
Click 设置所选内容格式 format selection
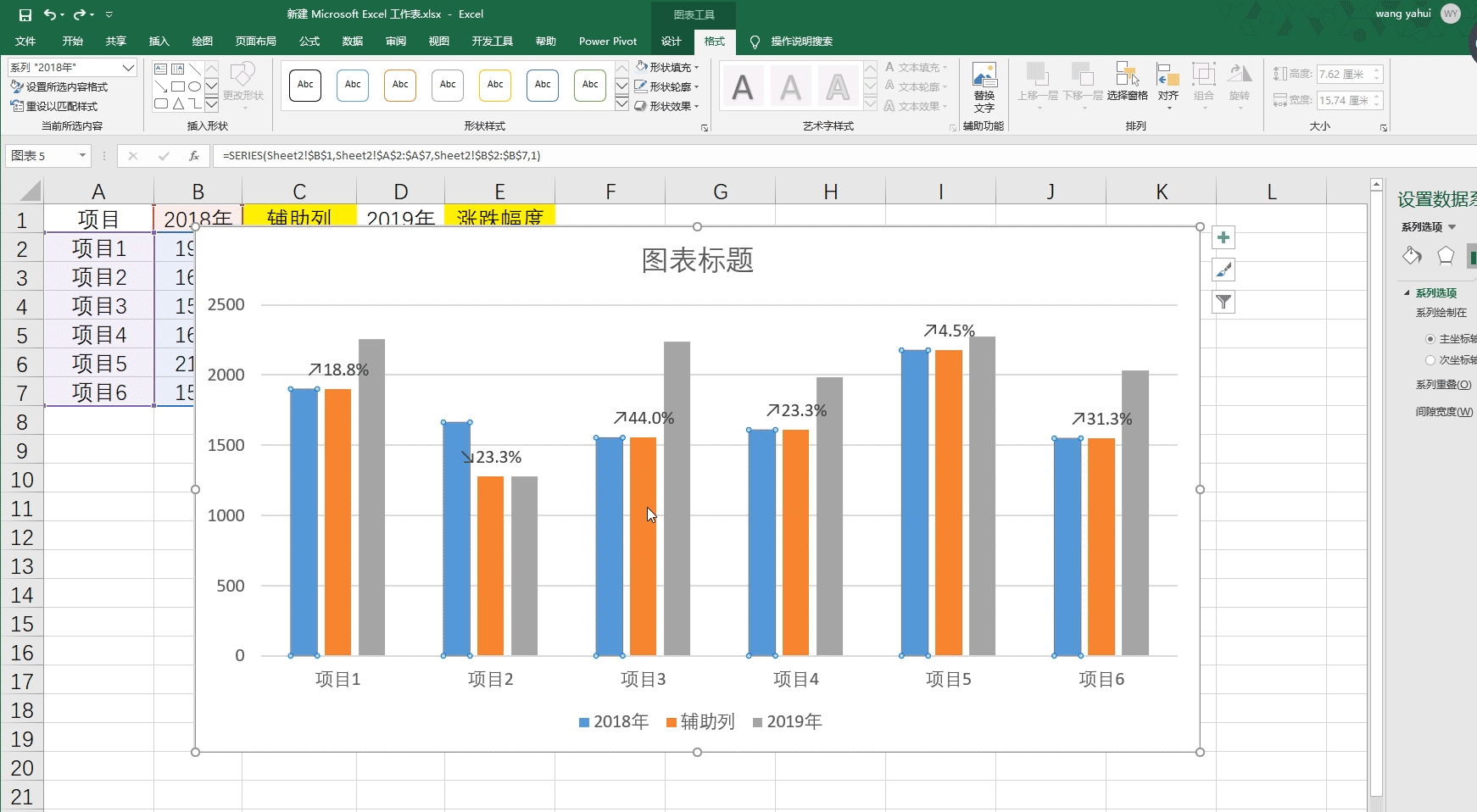59,86
